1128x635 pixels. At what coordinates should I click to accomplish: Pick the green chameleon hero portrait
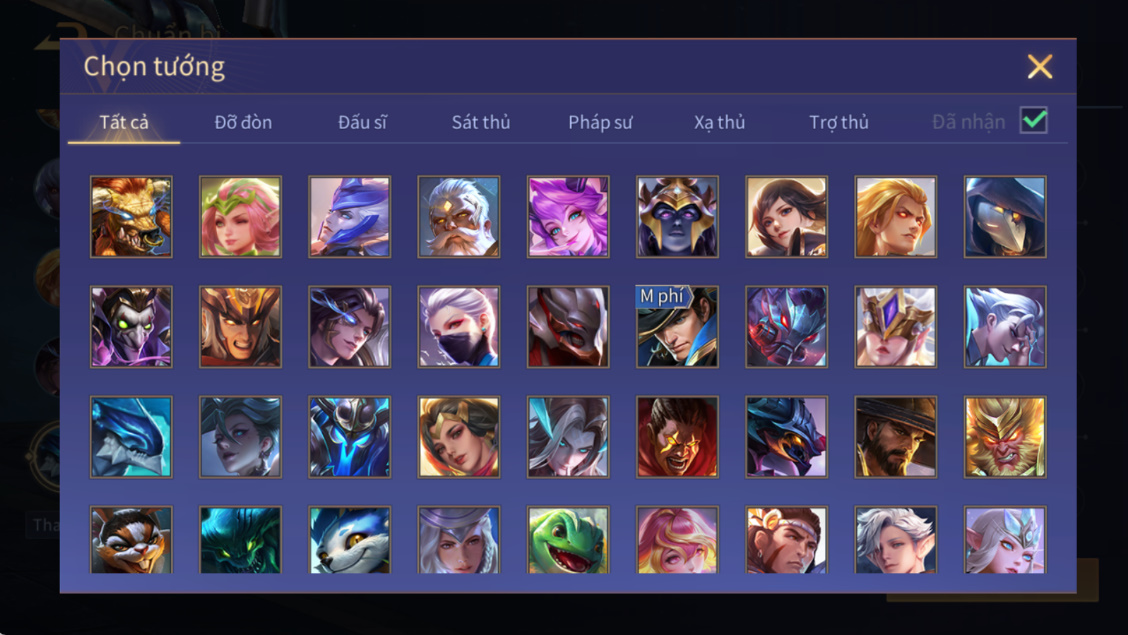(568, 539)
